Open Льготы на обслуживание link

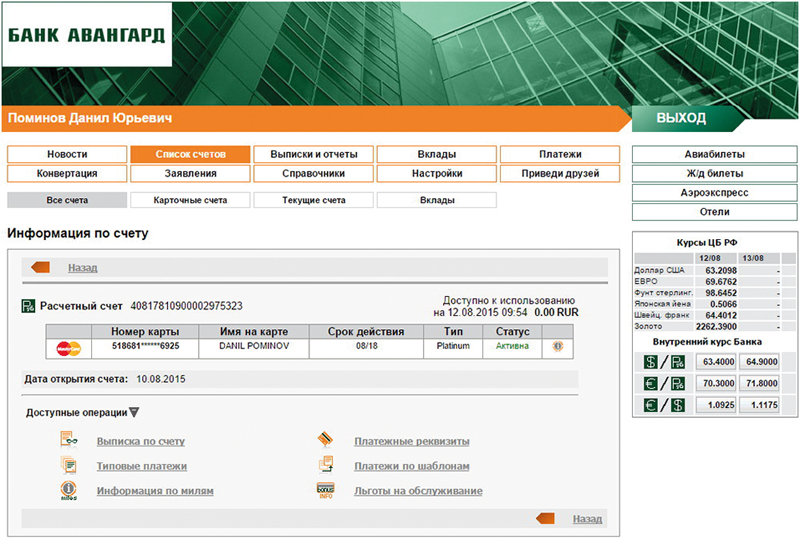point(418,490)
